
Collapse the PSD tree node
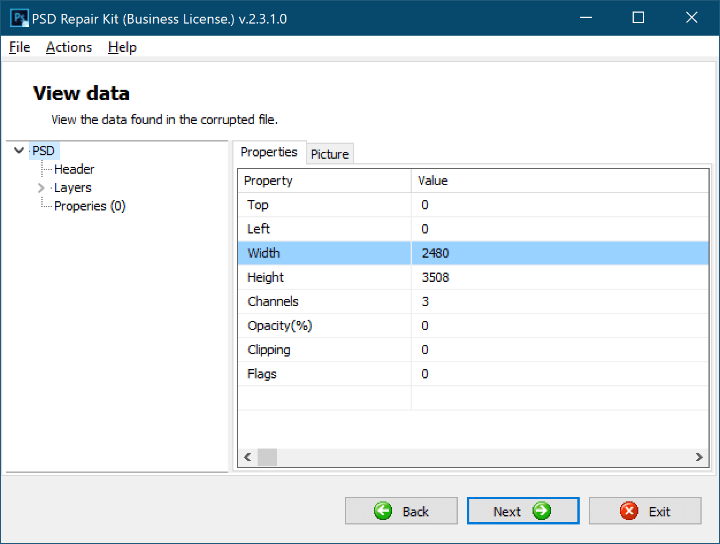coord(19,150)
